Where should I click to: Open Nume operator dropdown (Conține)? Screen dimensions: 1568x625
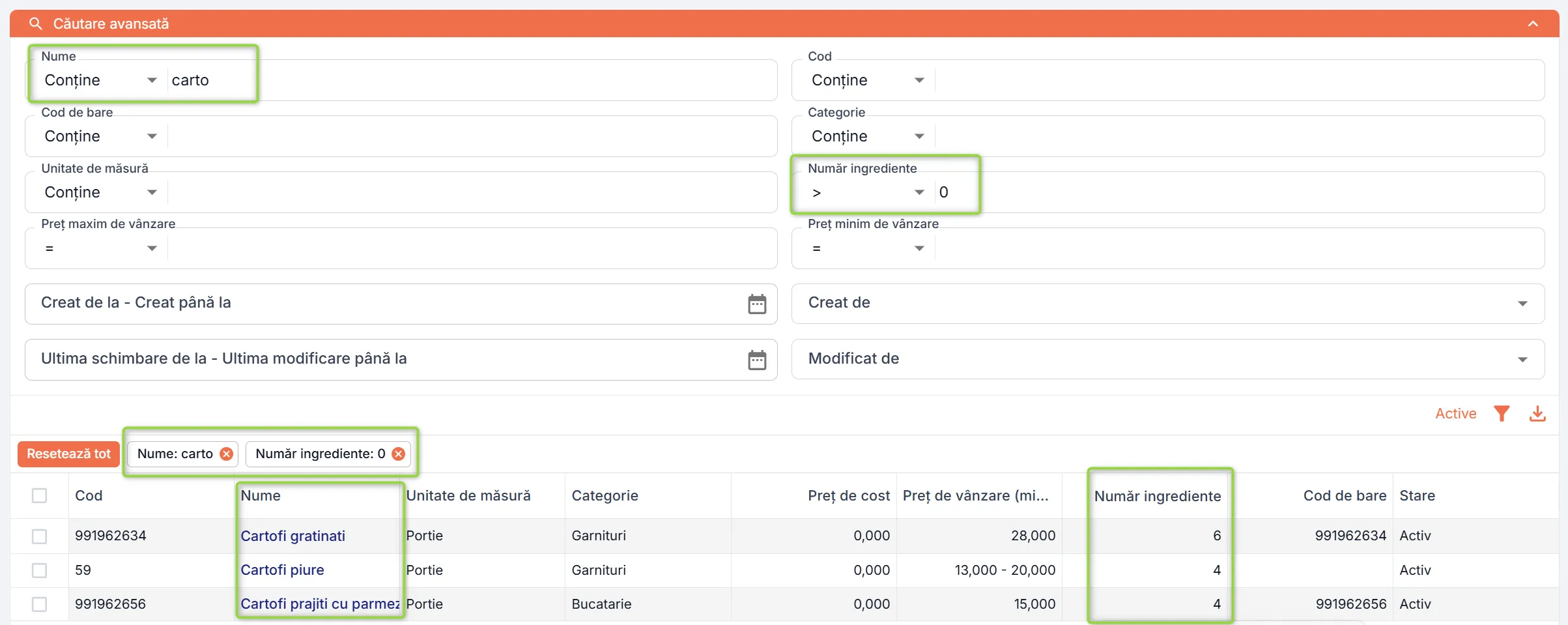(x=100, y=80)
